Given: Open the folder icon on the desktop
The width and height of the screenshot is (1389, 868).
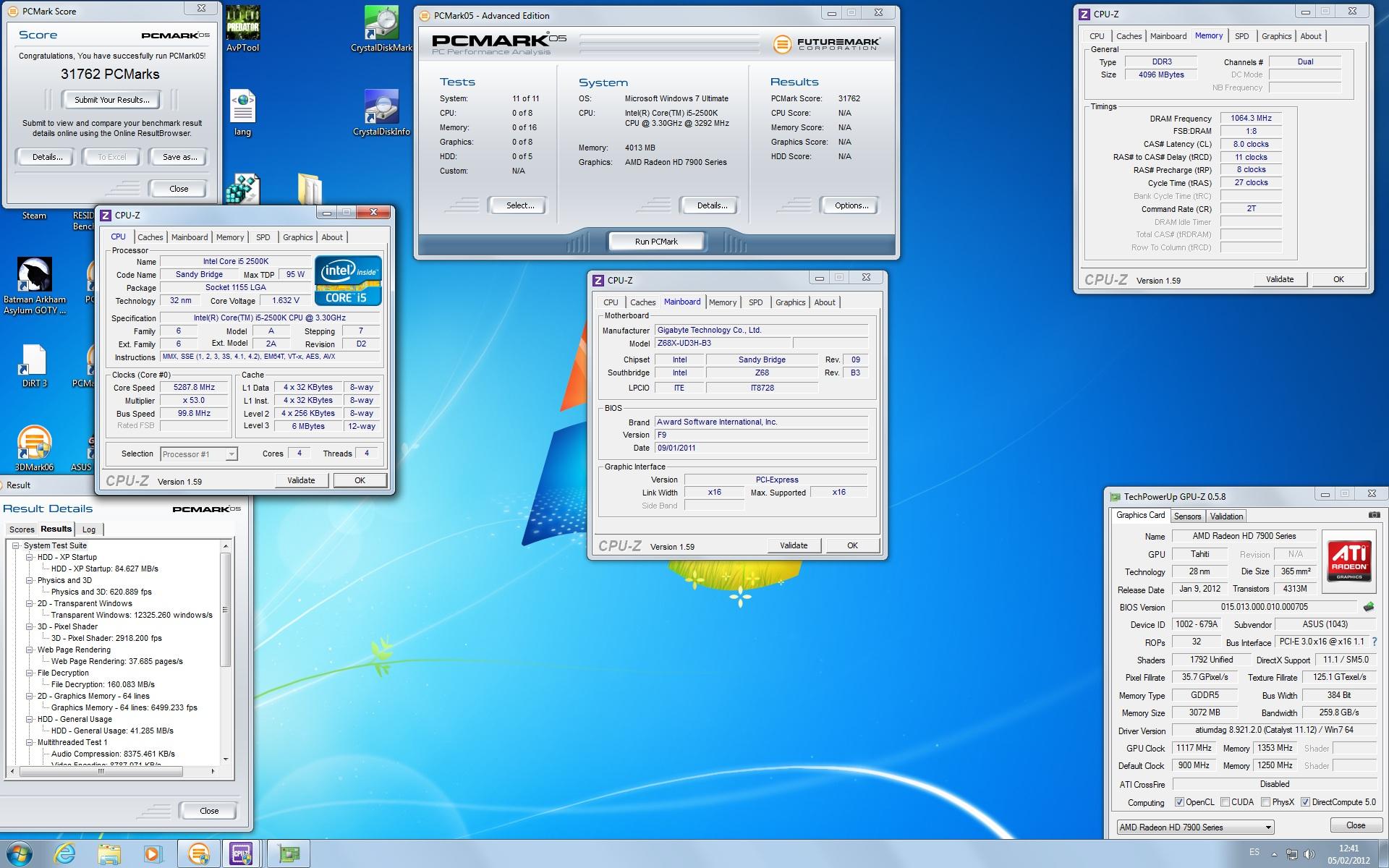Looking at the screenshot, I should 310,190.
